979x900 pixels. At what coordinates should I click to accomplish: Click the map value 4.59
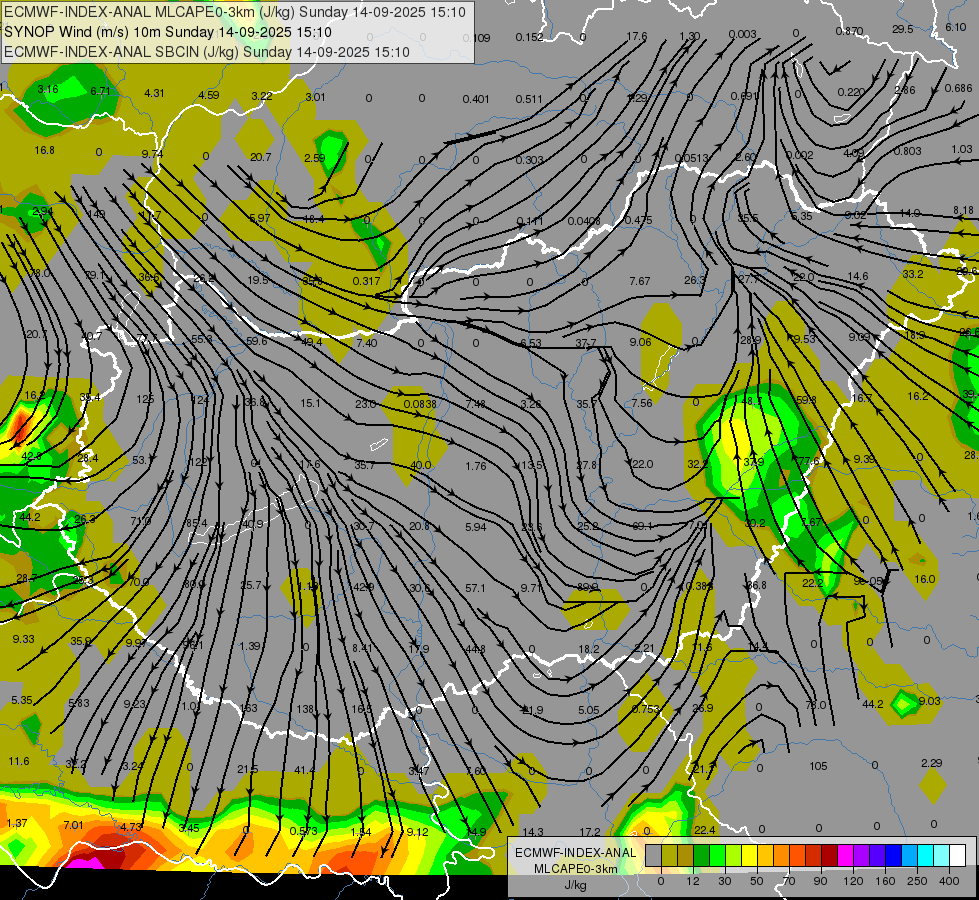click(x=209, y=95)
